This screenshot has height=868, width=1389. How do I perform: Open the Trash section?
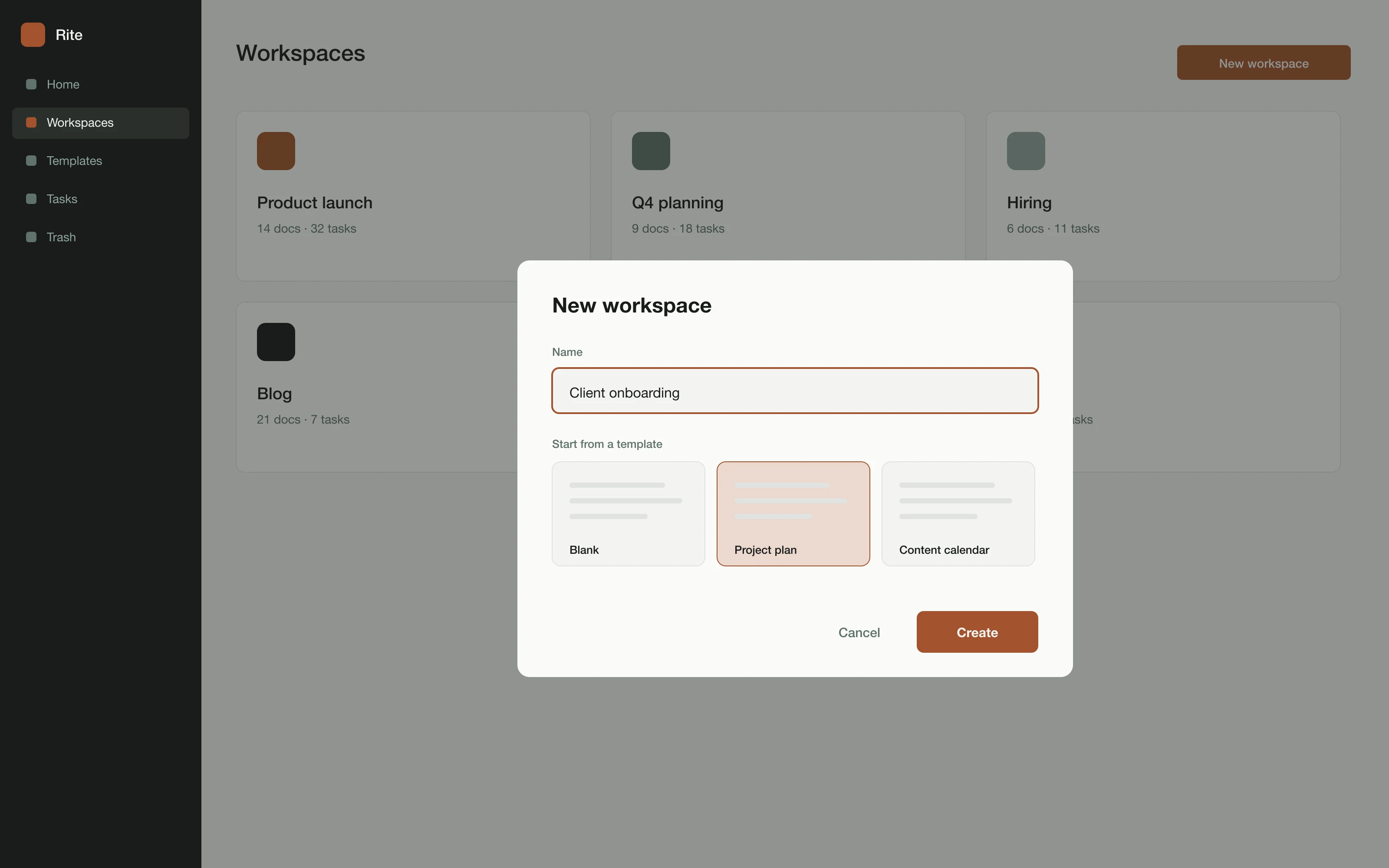pyautogui.click(x=100, y=237)
